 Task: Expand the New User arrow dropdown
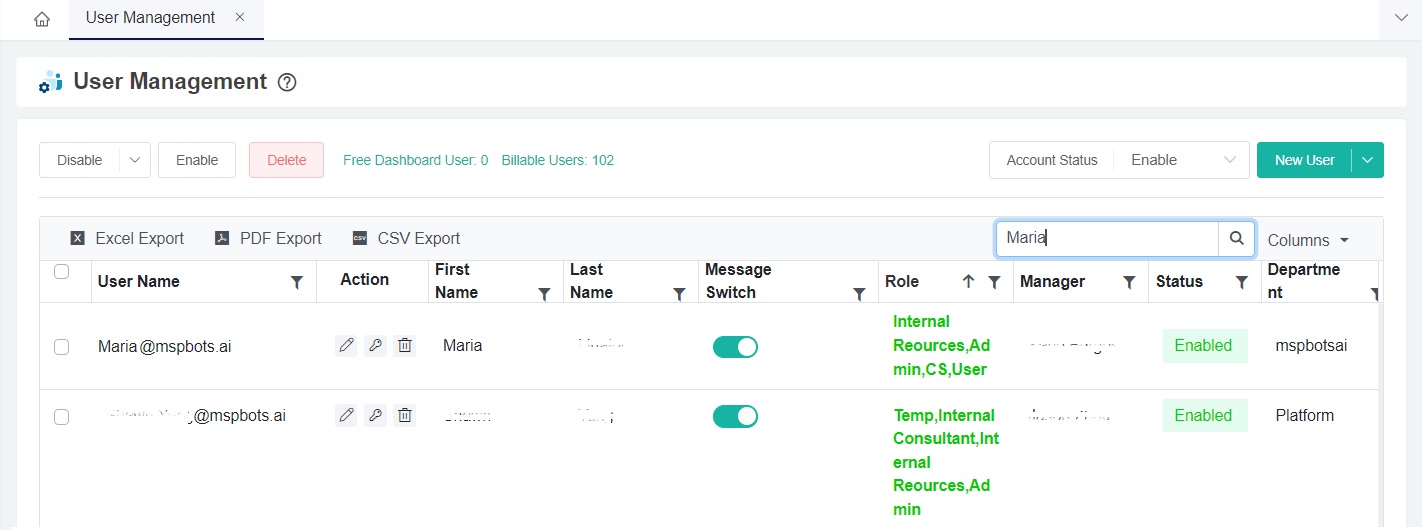(x=1367, y=160)
